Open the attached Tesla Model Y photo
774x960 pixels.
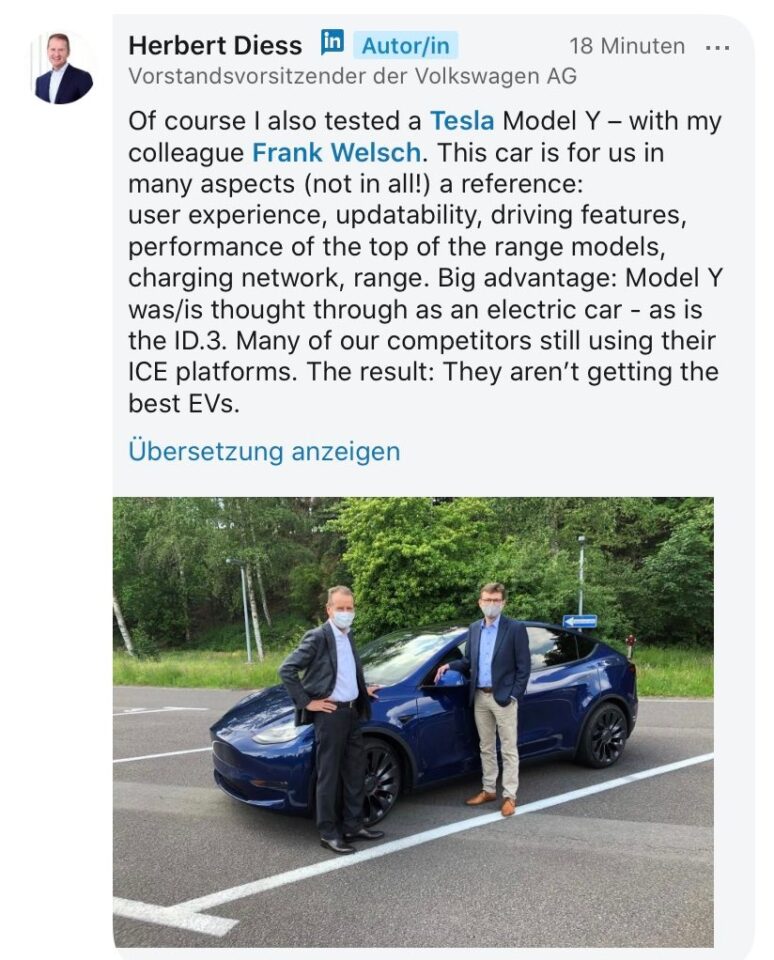pyautogui.click(x=413, y=722)
